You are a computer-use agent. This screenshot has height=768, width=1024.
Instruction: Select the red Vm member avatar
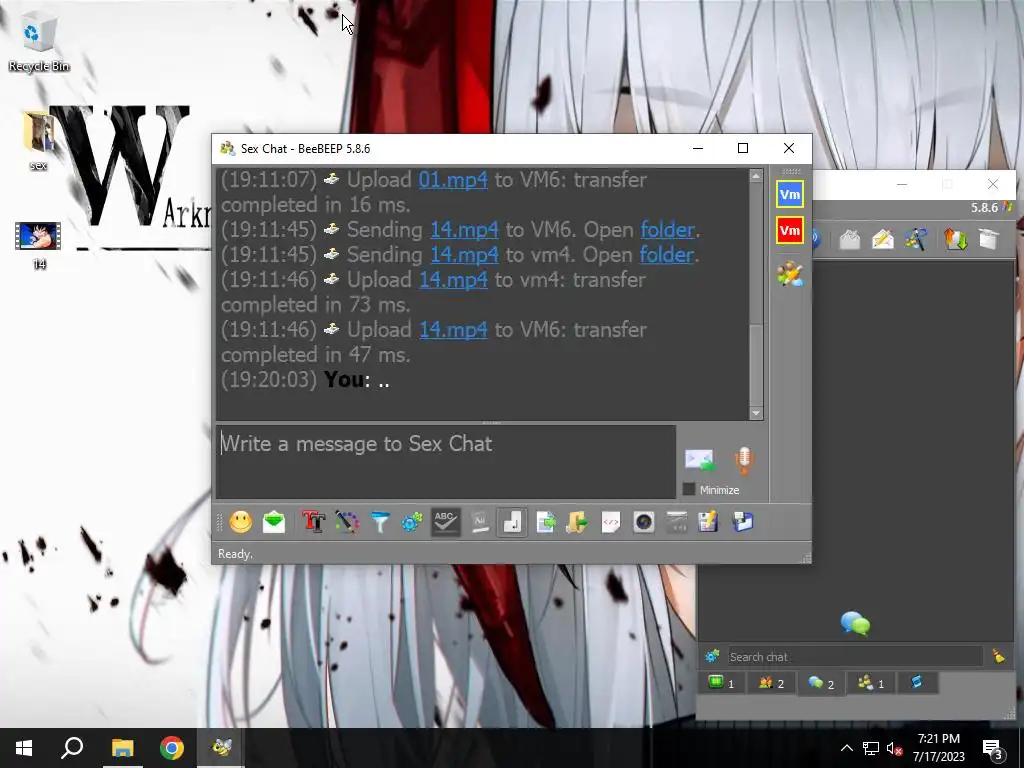(790, 231)
